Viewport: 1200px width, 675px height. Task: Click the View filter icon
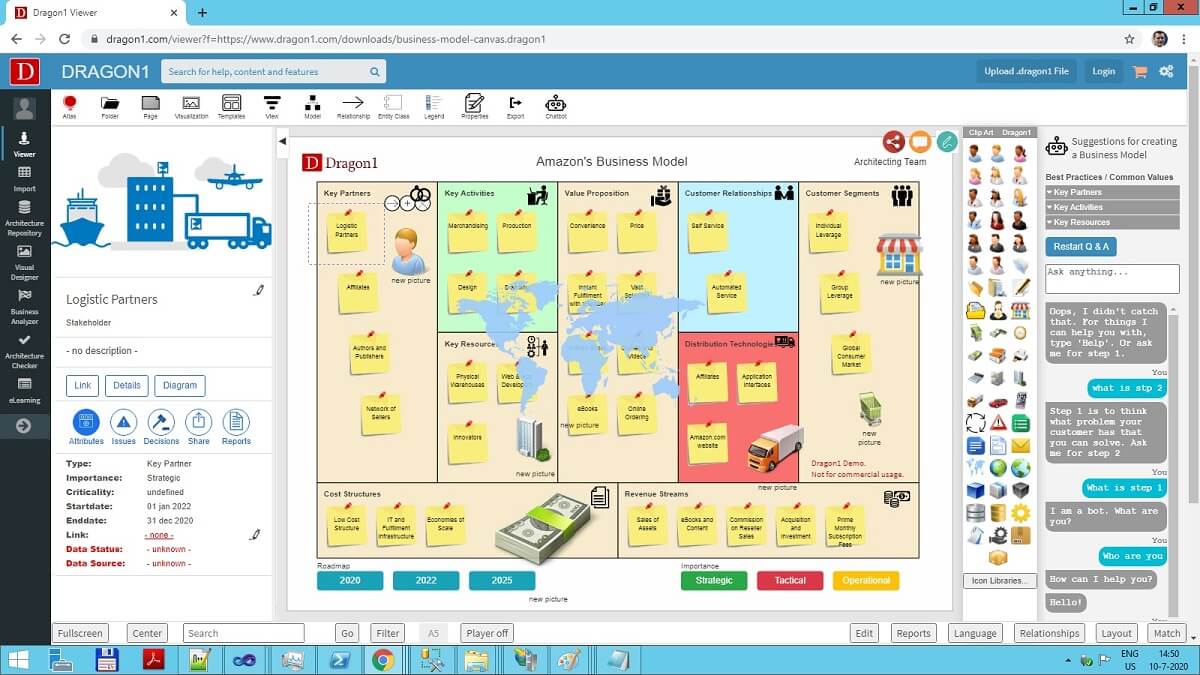pyautogui.click(x=272, y=106)
